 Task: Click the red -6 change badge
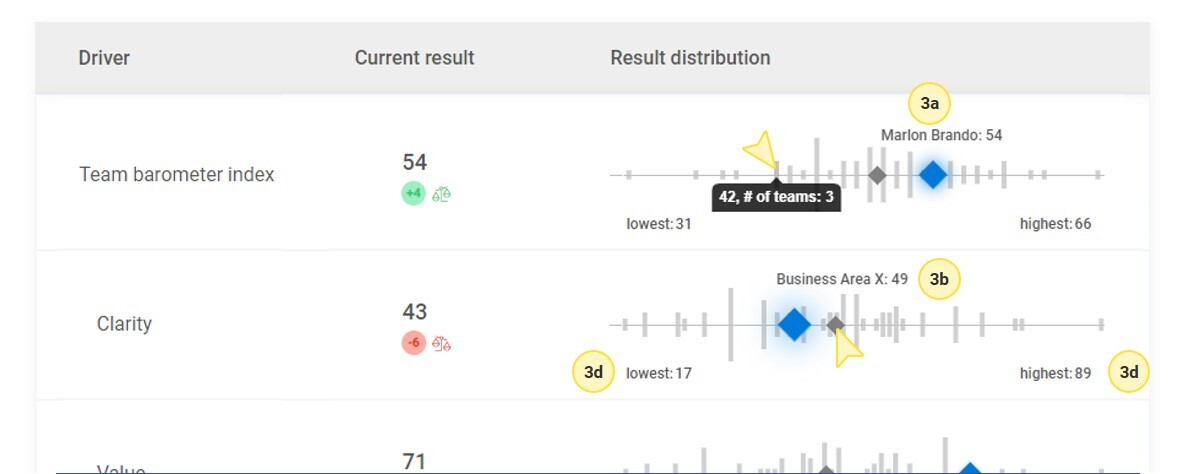point(413,343)
